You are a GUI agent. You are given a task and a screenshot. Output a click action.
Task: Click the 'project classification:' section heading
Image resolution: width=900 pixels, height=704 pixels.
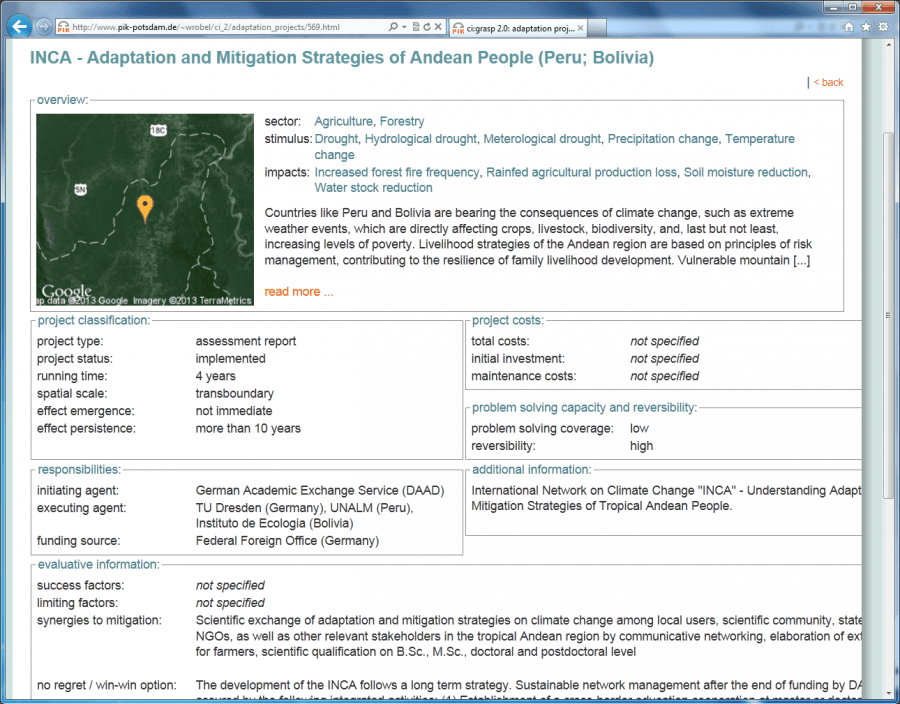click(94, 320)
